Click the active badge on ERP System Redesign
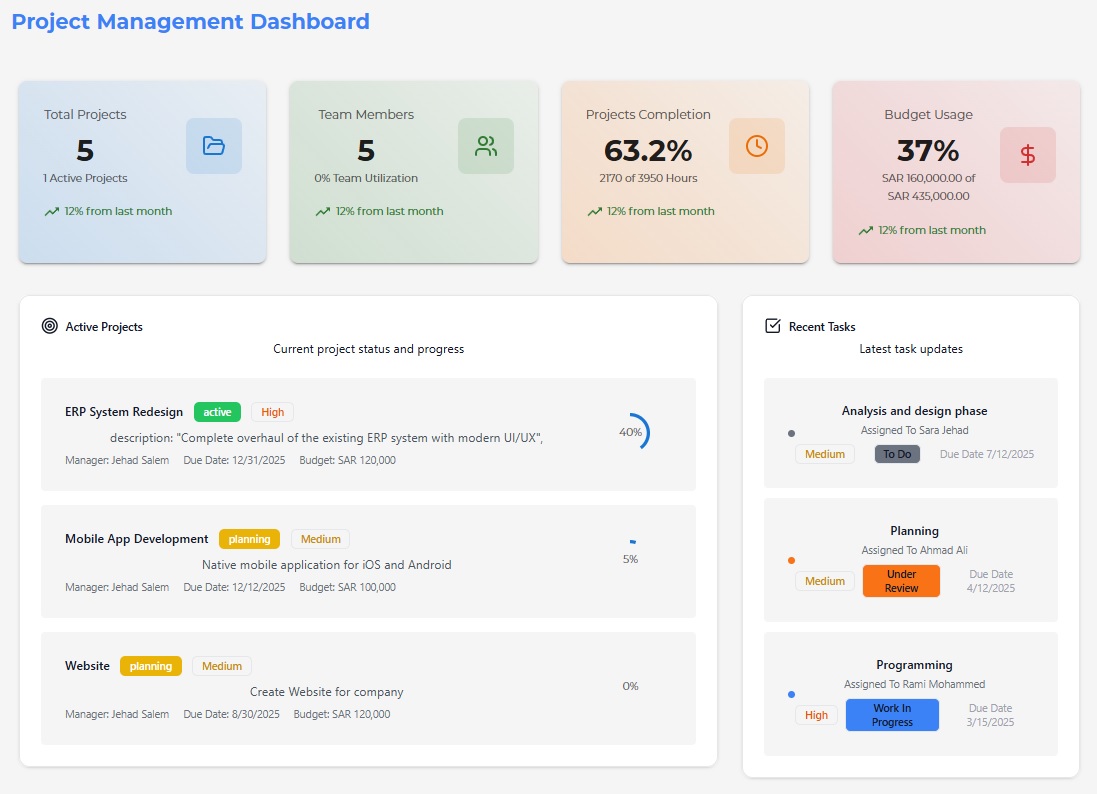 (x=217, y=411)
